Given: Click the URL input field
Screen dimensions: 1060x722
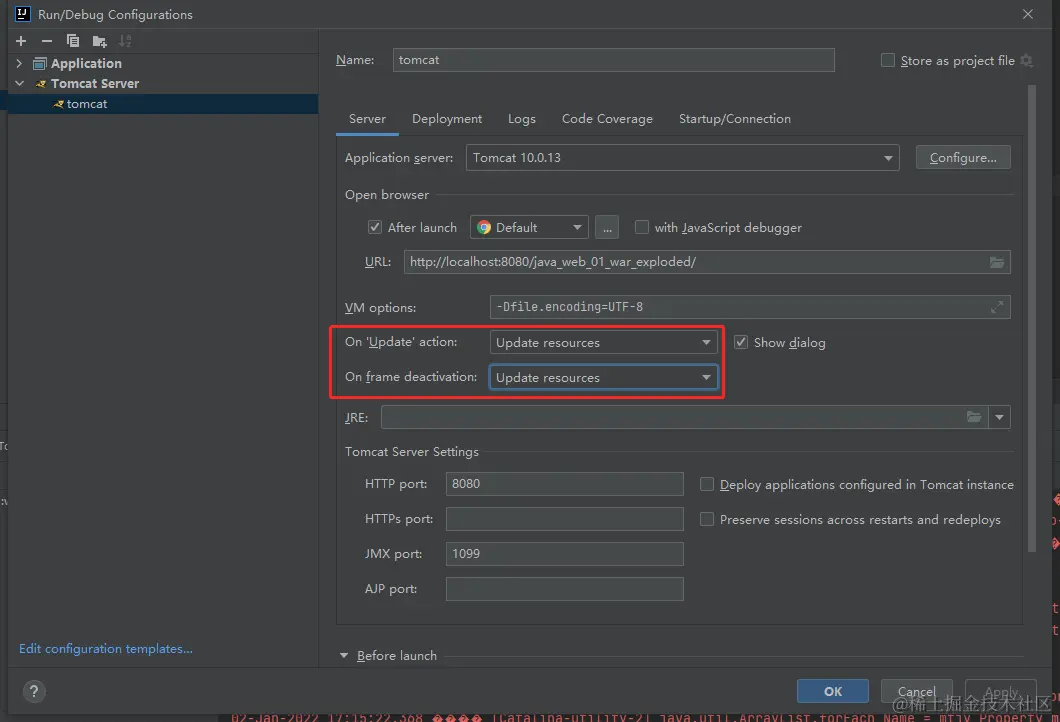Looking at the screenshot, I should coord(706,262).
